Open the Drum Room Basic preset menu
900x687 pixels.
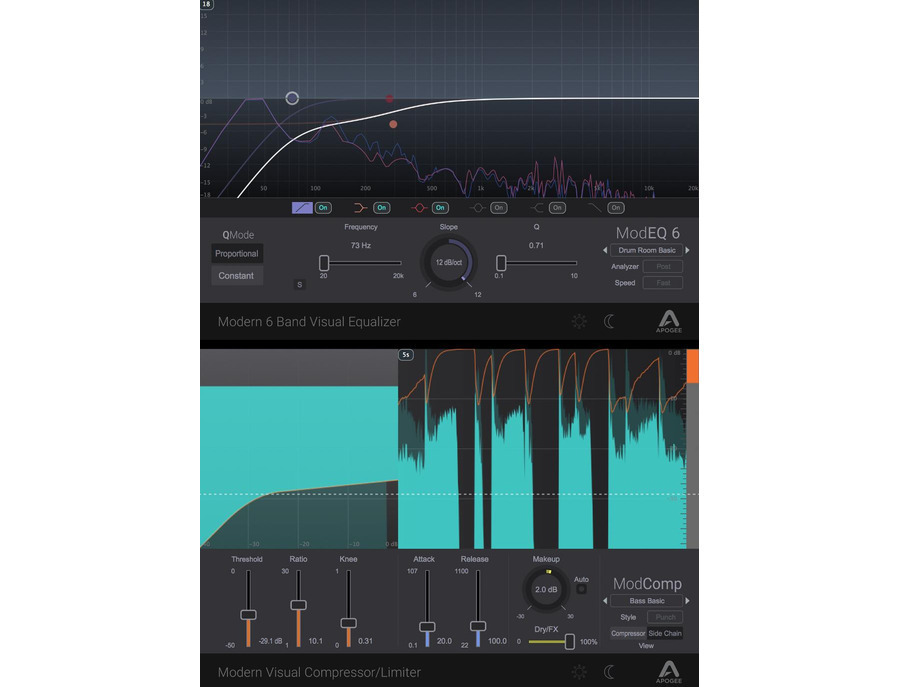[646, 250]
